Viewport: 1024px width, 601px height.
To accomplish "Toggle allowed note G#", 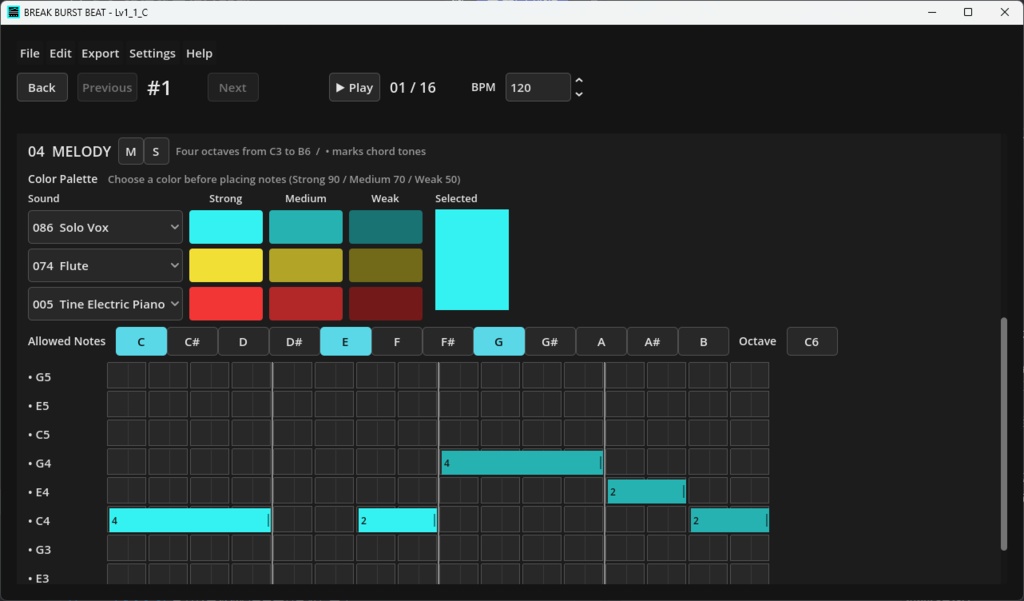I will coord(550,342).
